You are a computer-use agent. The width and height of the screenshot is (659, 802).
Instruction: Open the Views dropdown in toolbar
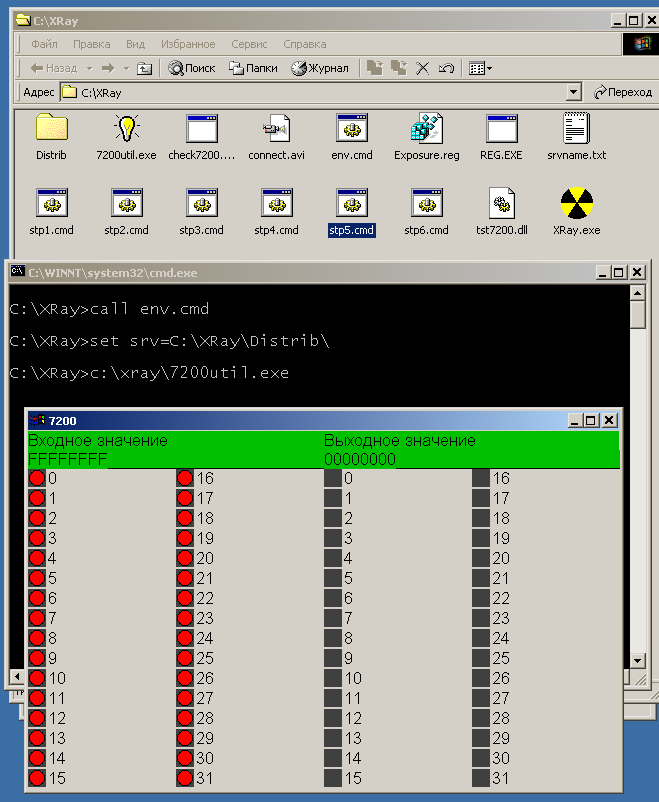[481, 68]
